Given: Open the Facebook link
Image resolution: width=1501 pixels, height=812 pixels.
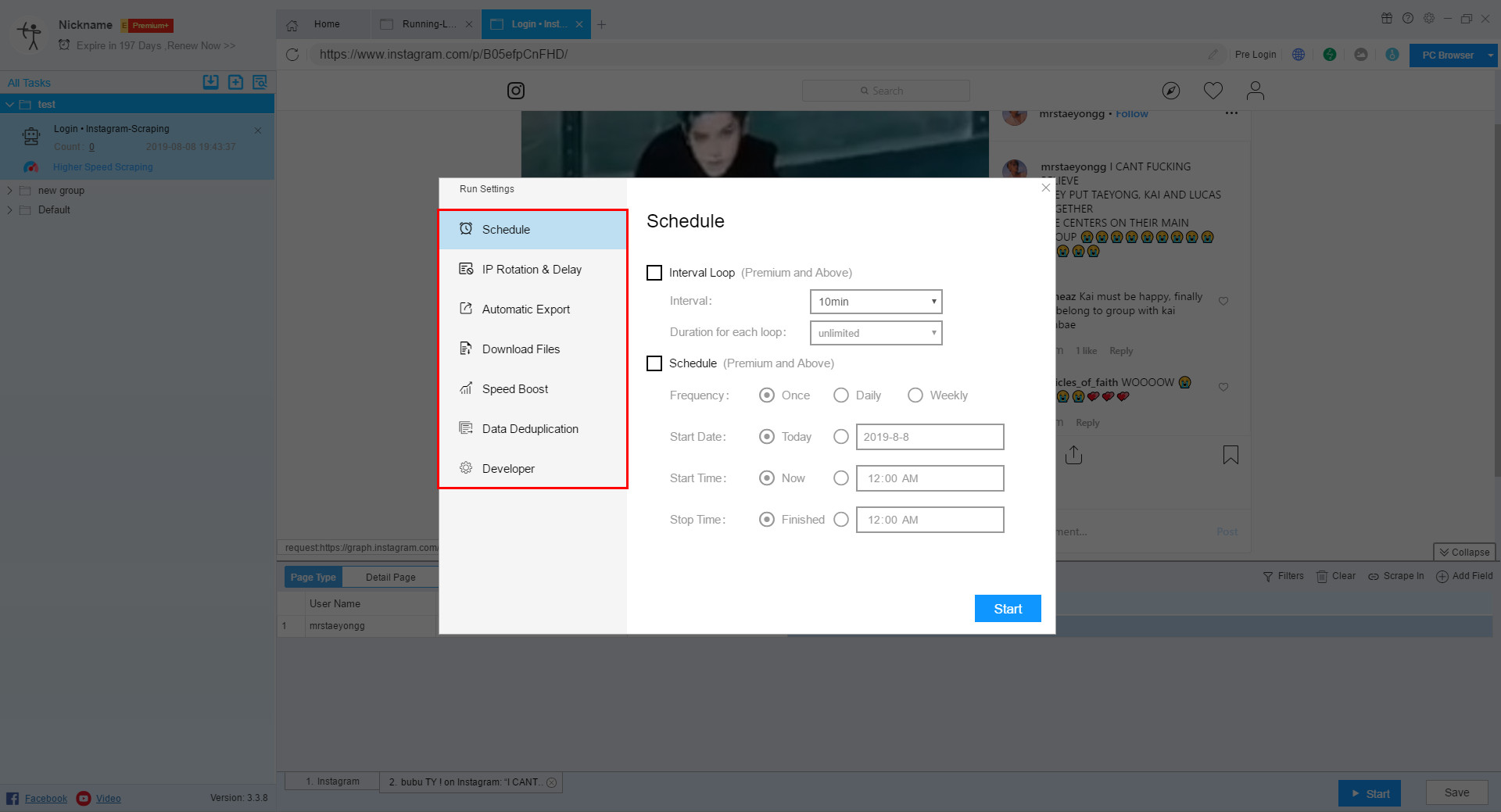Looking at the screenshot, I should coord(46,799).
